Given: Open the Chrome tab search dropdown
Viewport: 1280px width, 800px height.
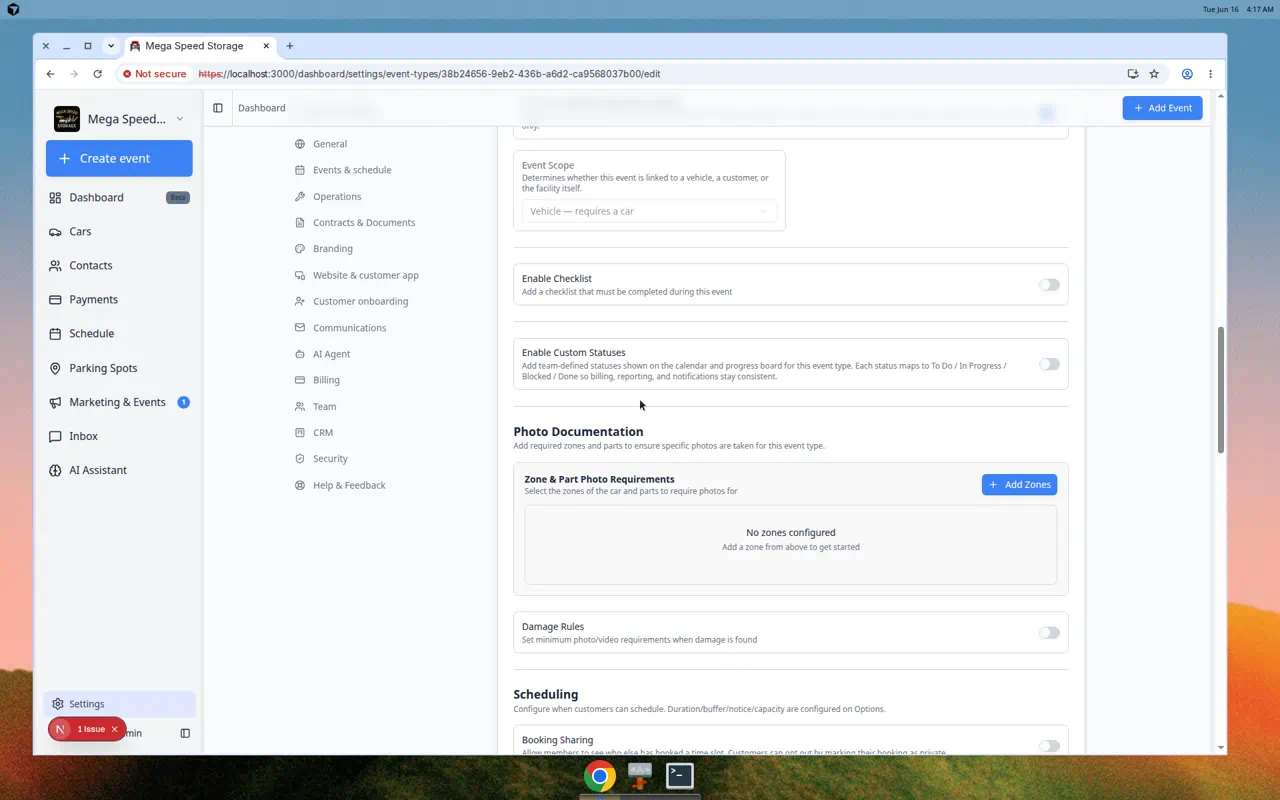Looking at the screenshot, I should tap(111, 46).
